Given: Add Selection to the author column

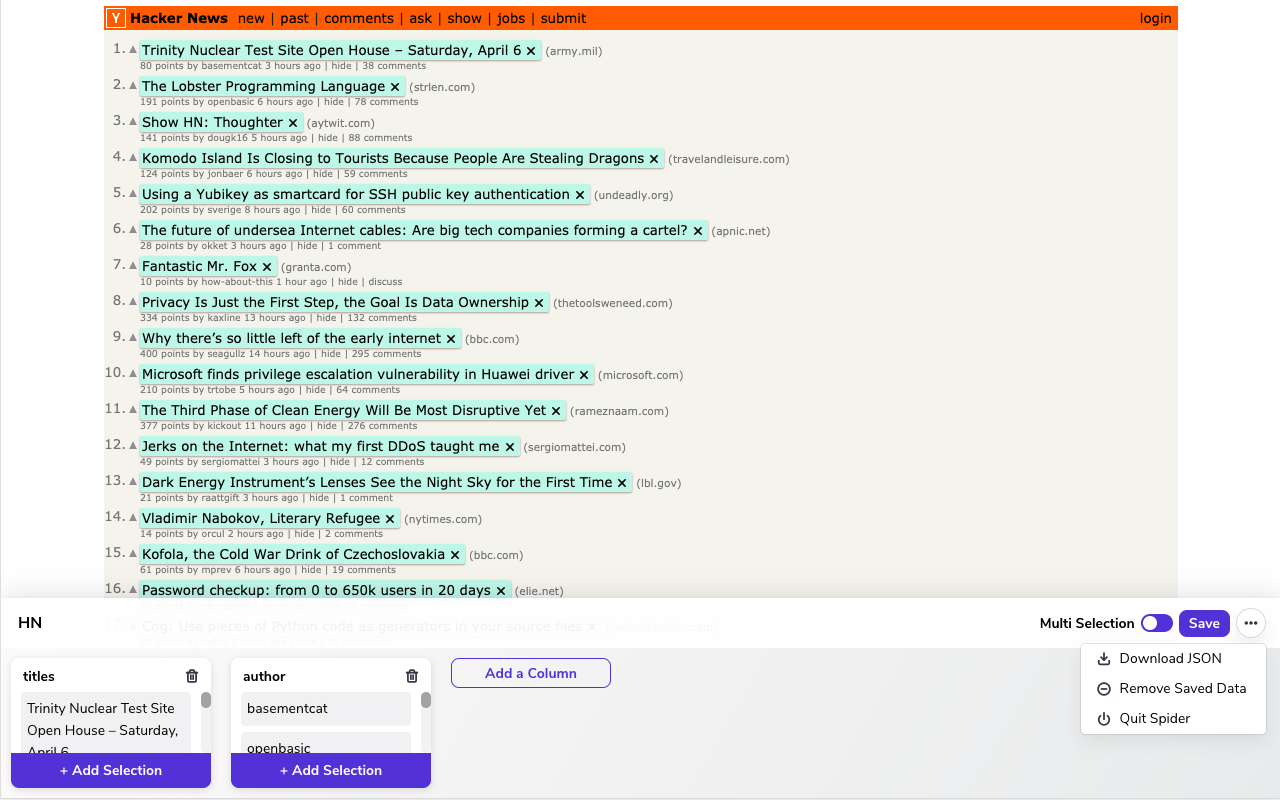Looking at the screenshot, I should tap(331, 770).
